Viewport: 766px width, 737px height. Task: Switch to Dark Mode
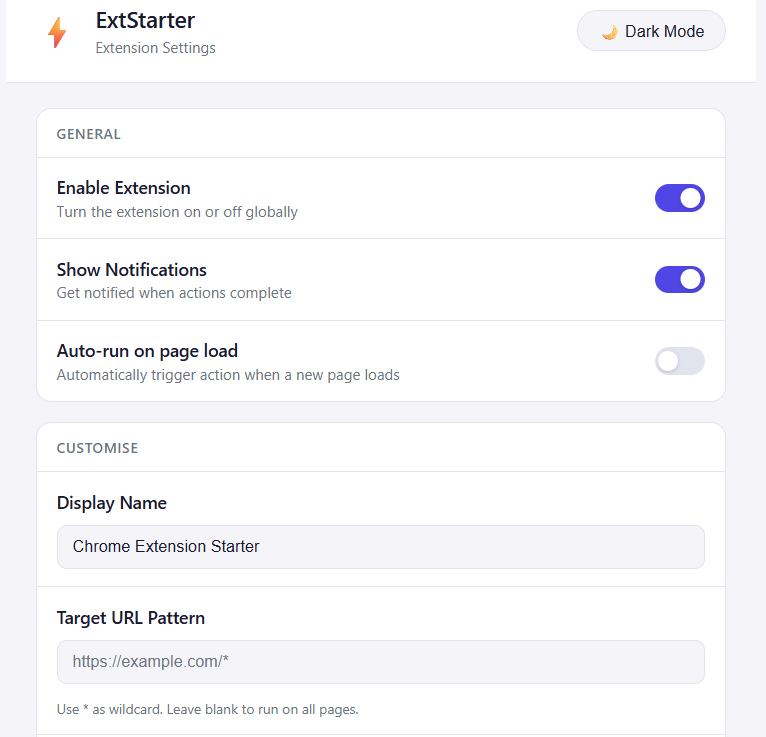pyautogui.click(x=651, y=31)
